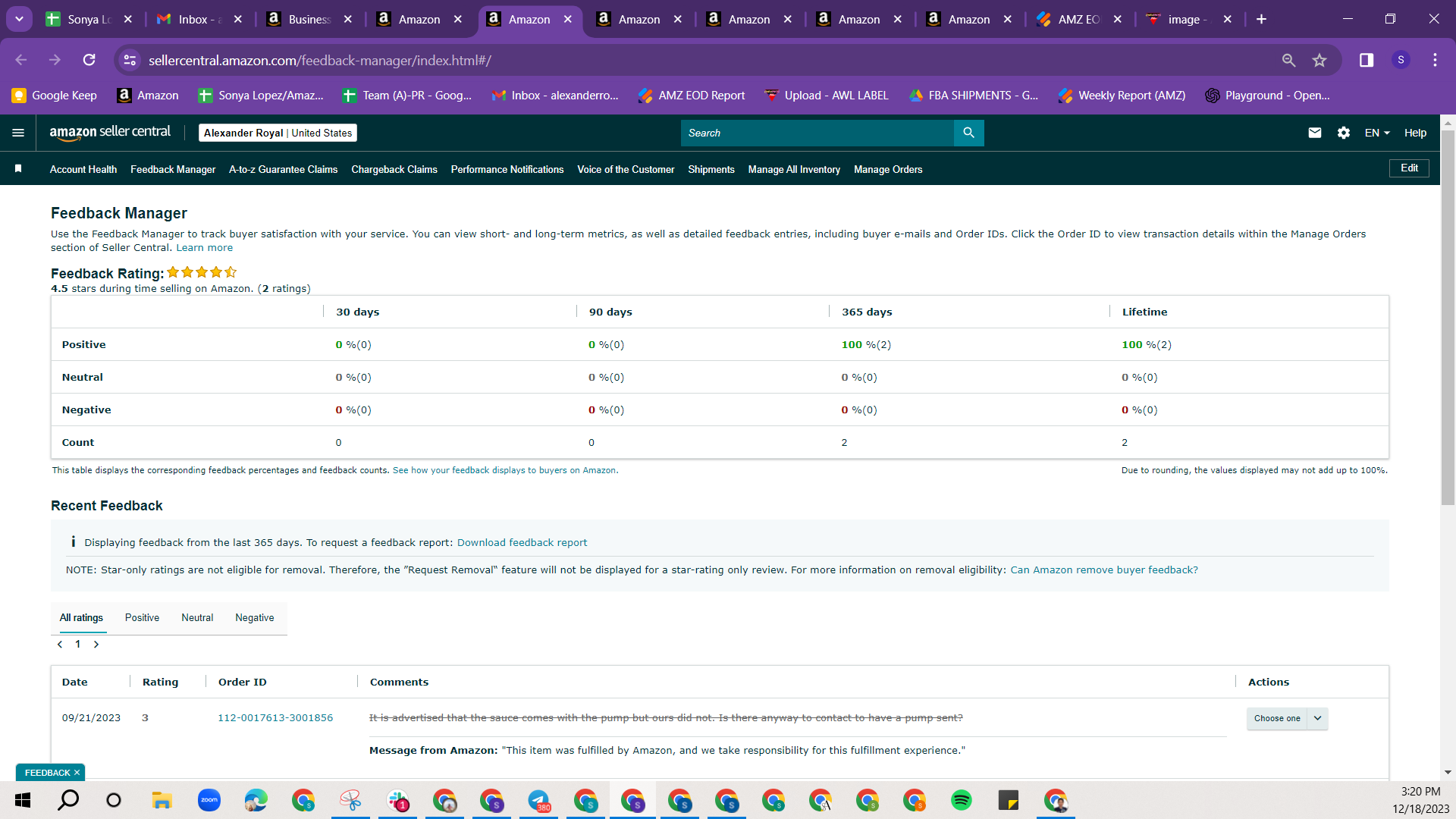Click the Learn more link

205,248
